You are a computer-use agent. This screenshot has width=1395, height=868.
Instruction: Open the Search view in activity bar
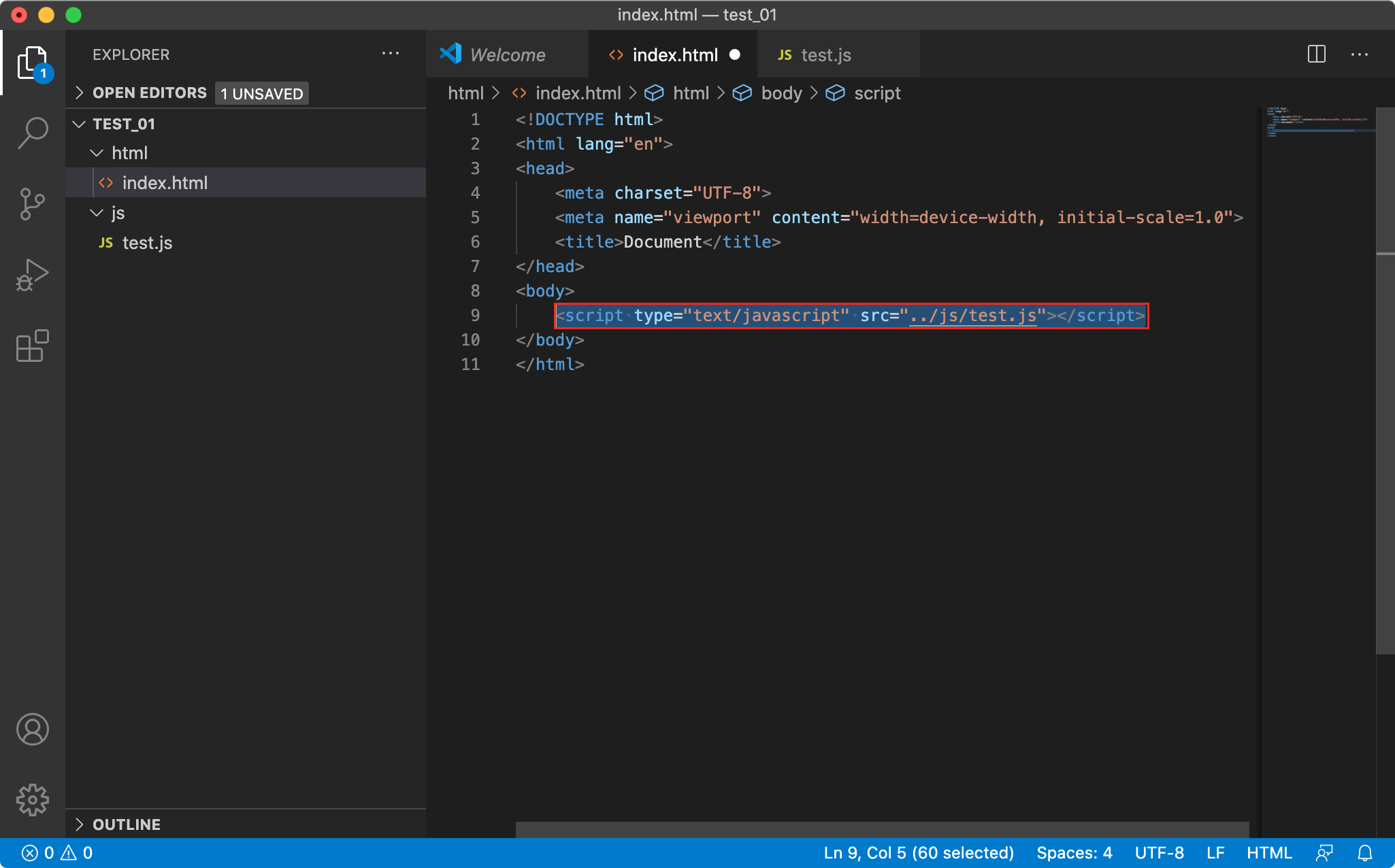pyautogui.click(x=33, y=132)
